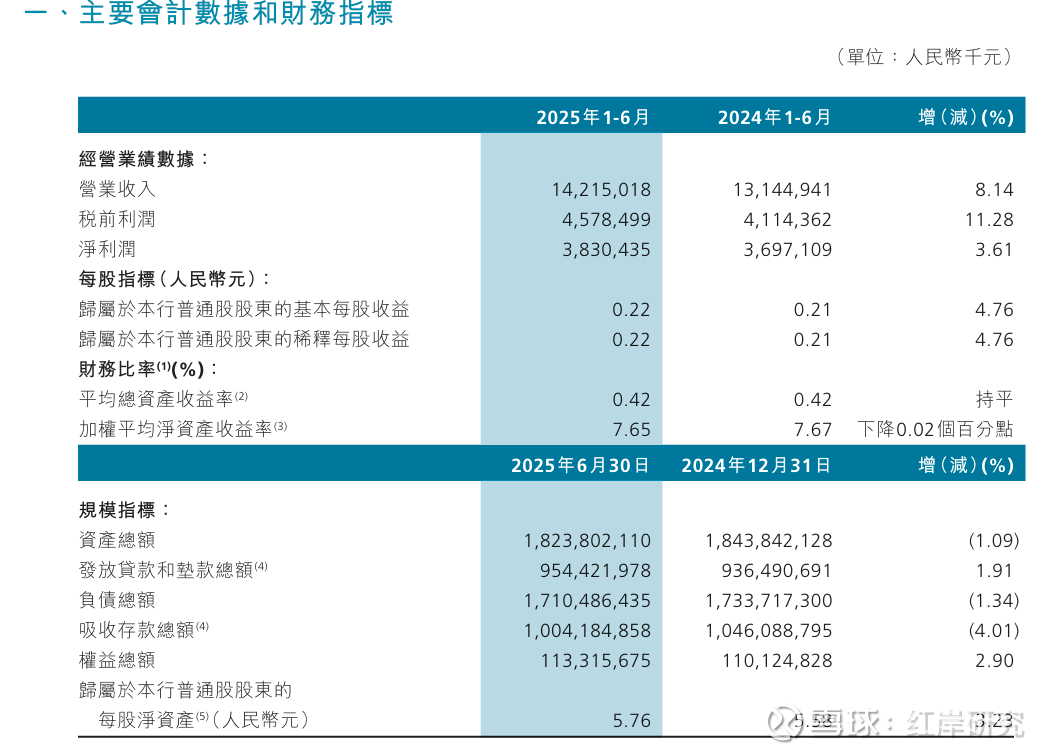Click the value 7.65
This screenshot has height=756, width=1056.
pyautogui.click(x=631, y=429)
